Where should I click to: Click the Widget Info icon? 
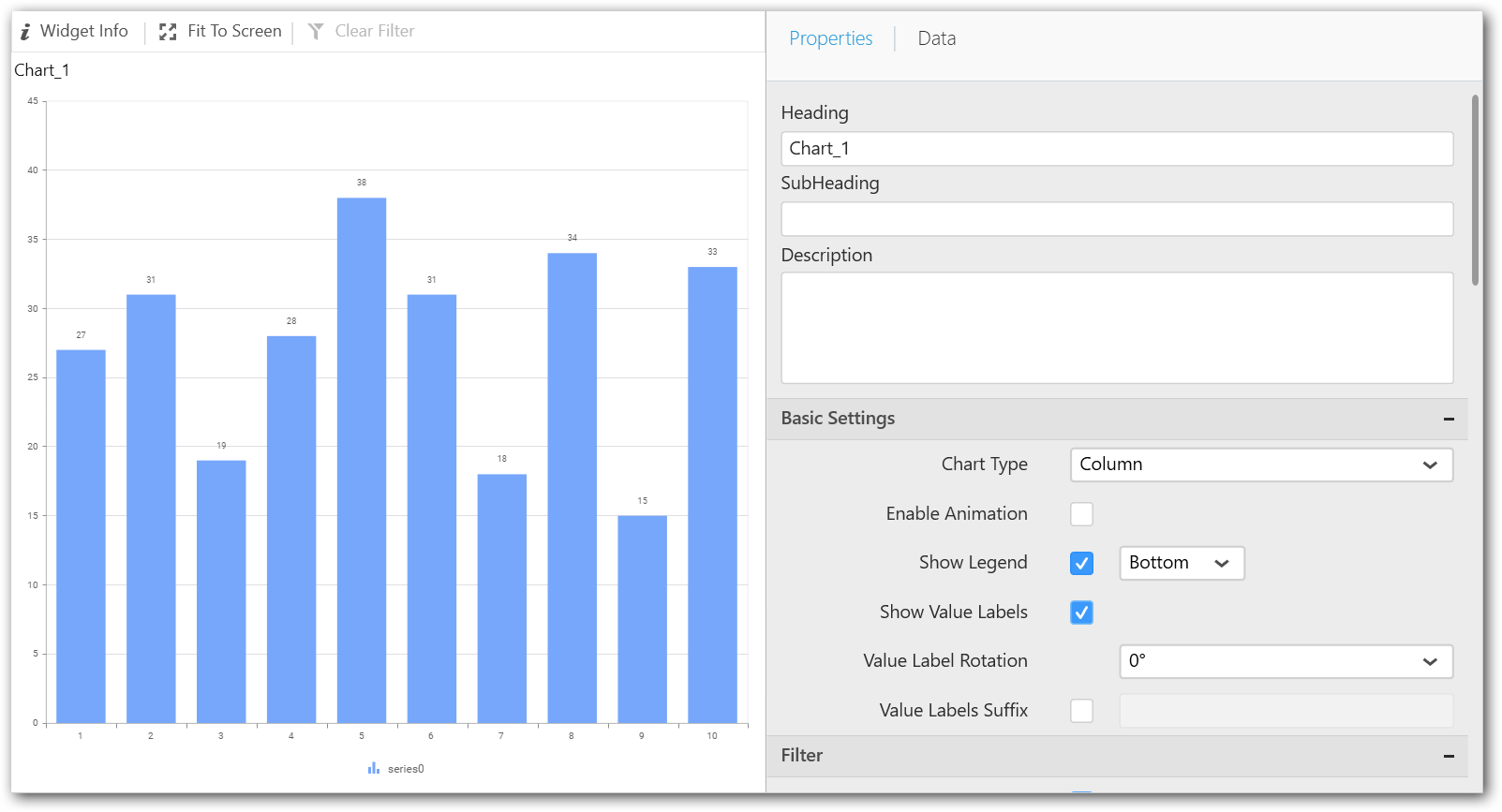tap(25, 32)
